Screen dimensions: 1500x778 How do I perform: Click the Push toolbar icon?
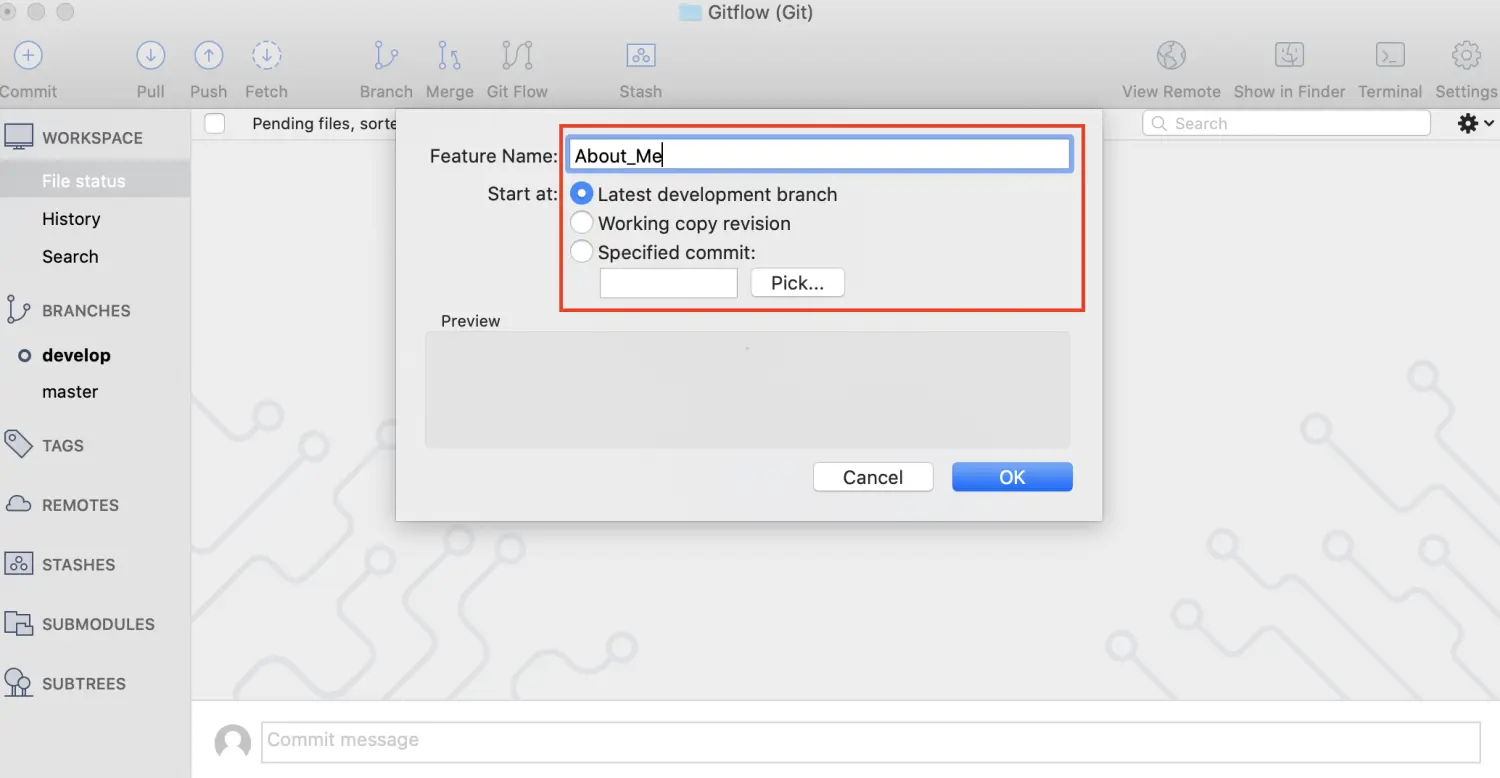point(208,56)
